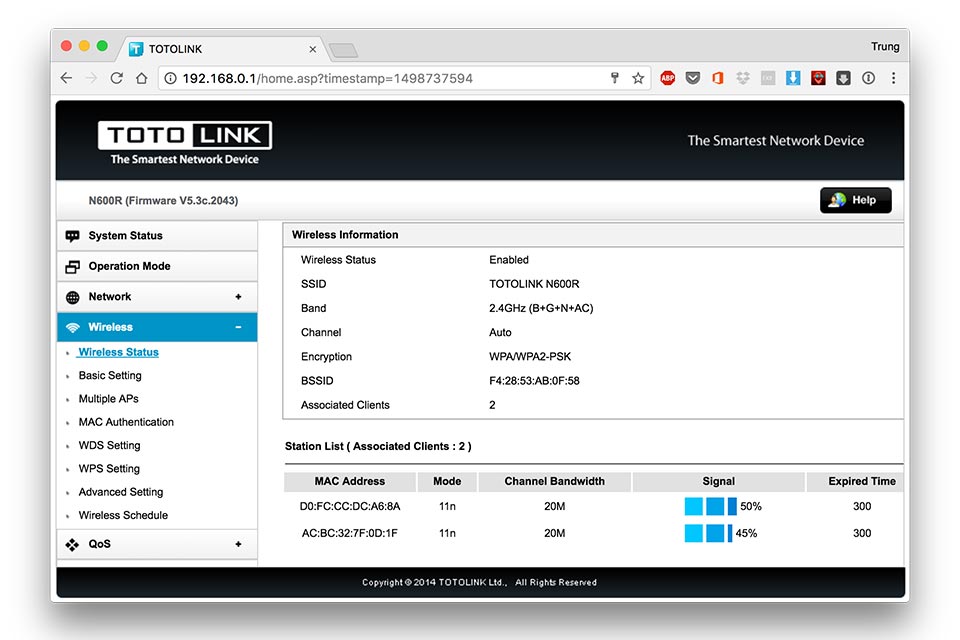Open the System Status section

157,236
